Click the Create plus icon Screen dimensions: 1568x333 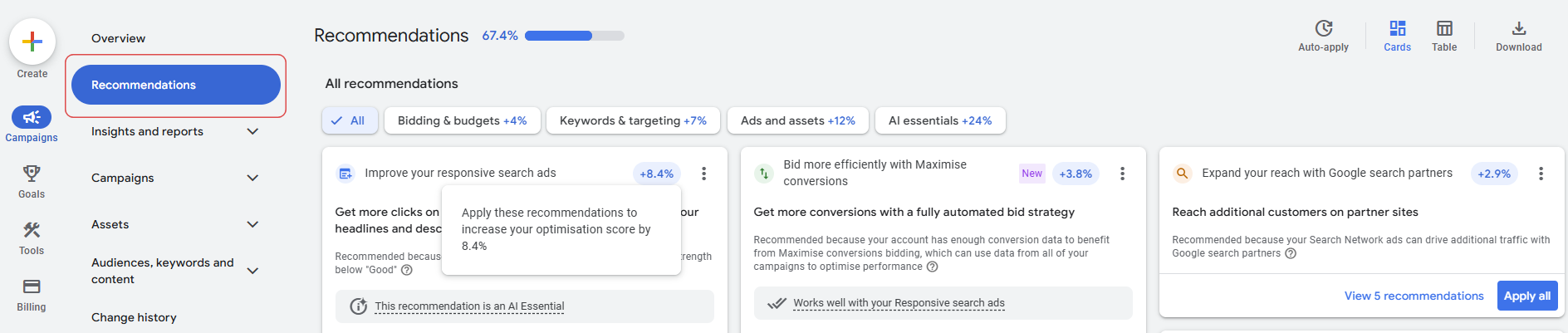(x=32, y=42)
